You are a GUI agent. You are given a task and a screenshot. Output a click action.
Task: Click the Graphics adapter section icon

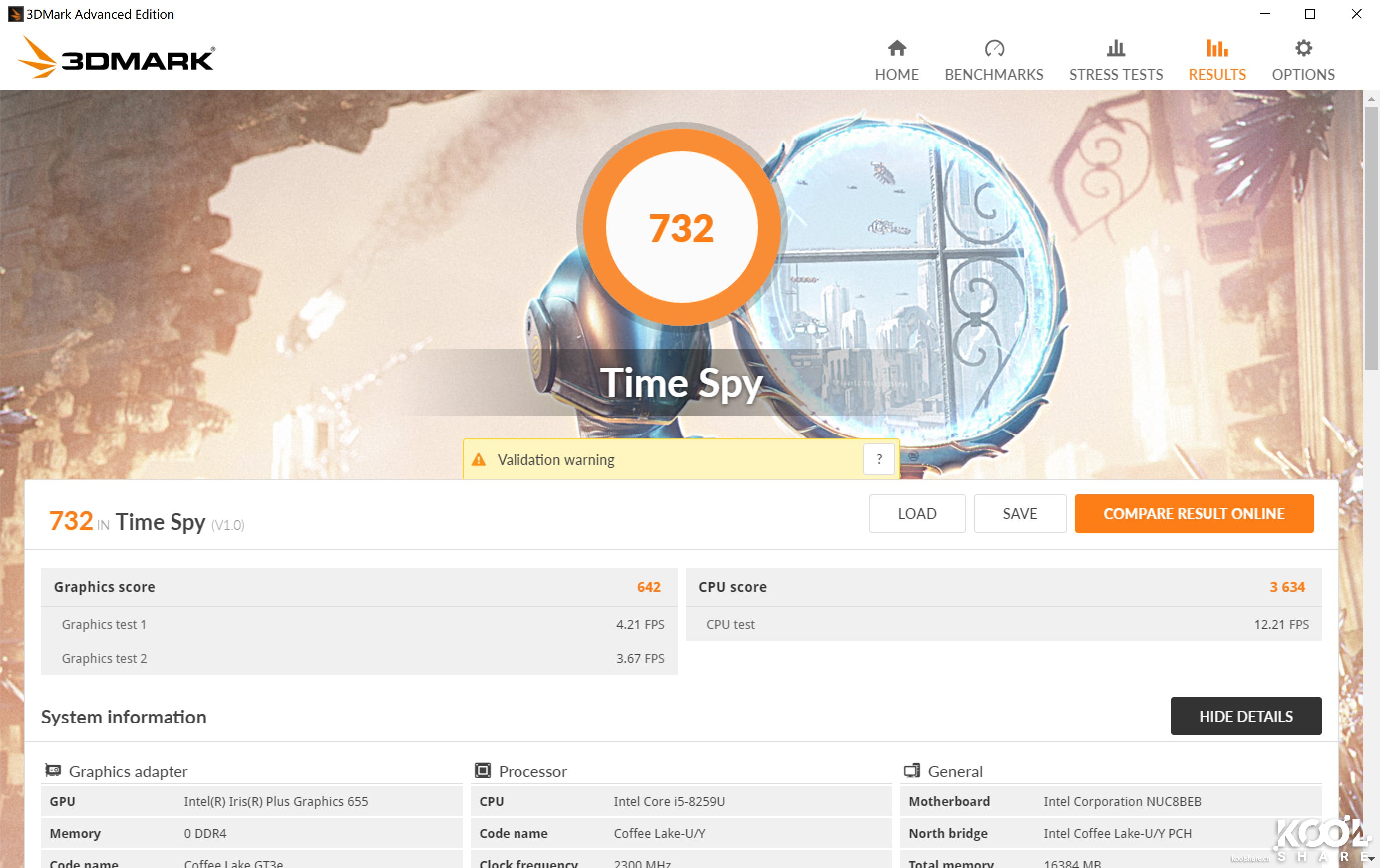pos(53,771)
